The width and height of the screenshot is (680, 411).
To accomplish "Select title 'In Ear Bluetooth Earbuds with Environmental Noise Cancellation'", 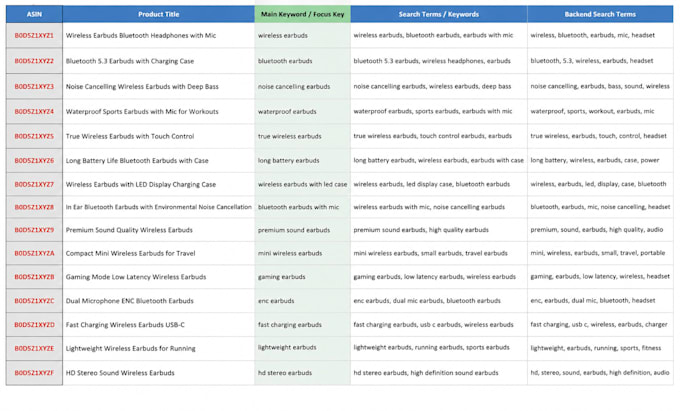I will click(x=159, y=207).
